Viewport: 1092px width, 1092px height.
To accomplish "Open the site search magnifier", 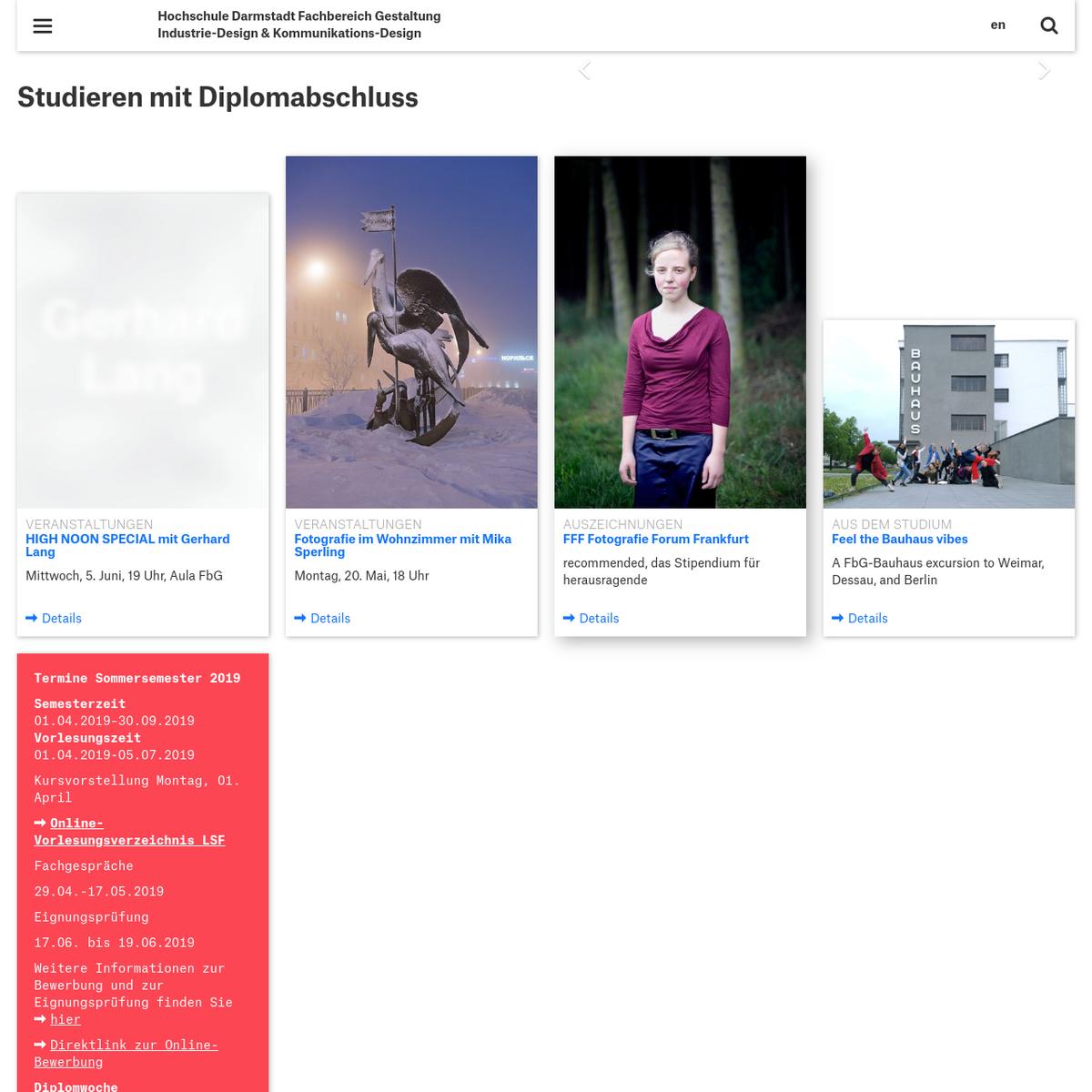I will [1049, 25].
